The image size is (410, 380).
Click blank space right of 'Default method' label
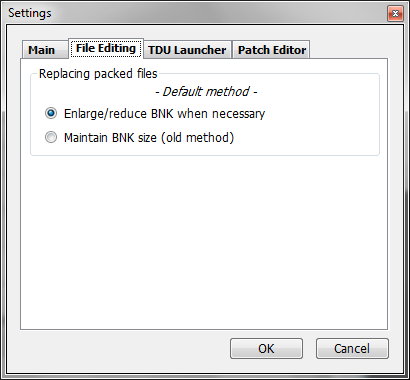point(317,92)
